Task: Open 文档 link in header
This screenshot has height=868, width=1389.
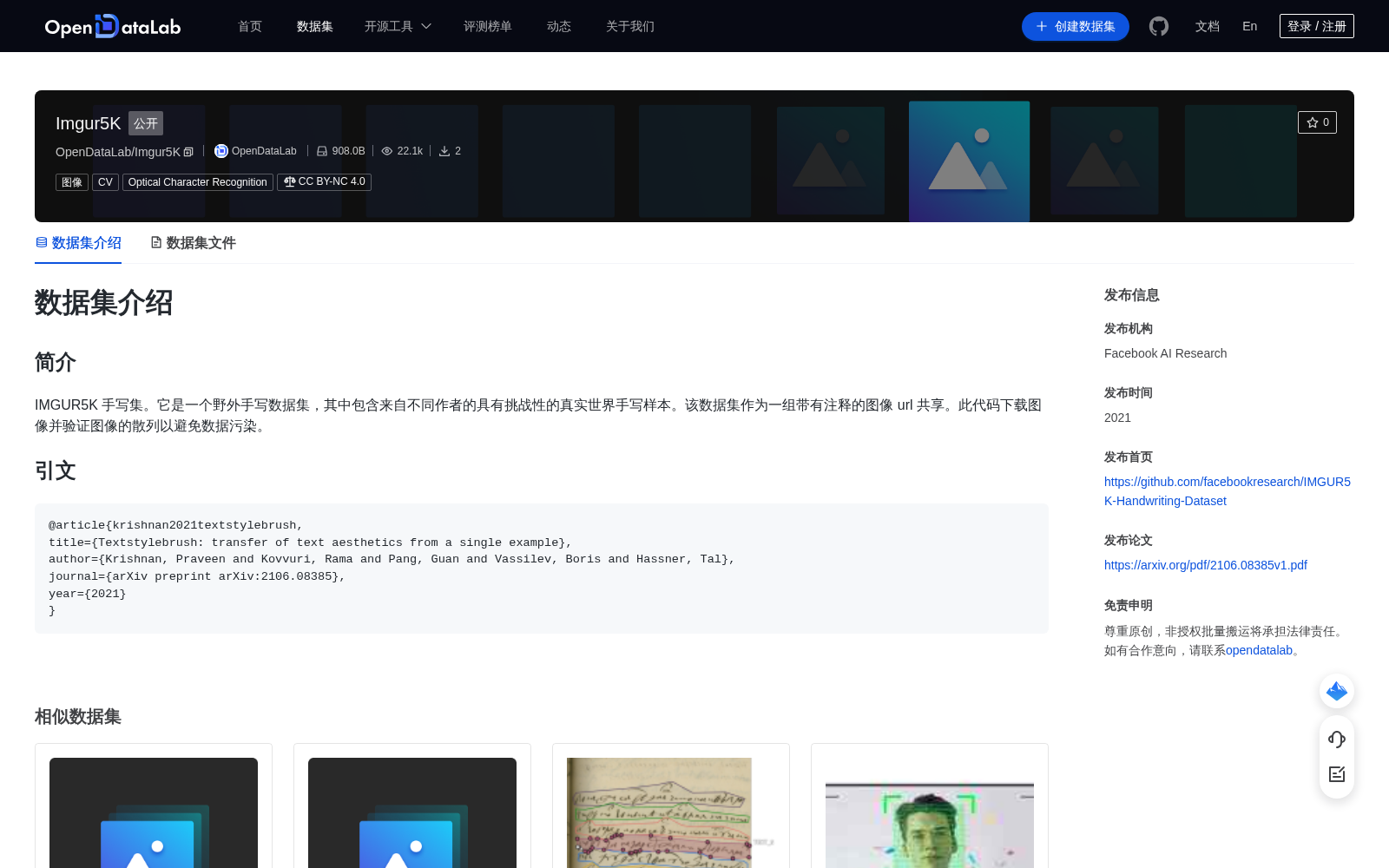Action: (1208, 26)
